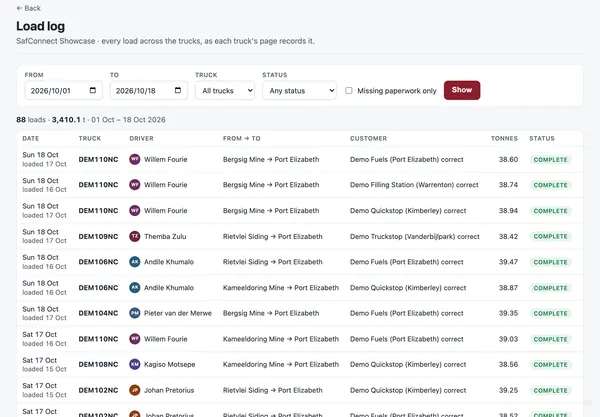The image size is (600, 417).
Task: Click tonnes value 38.87
Action: point(508,288)
